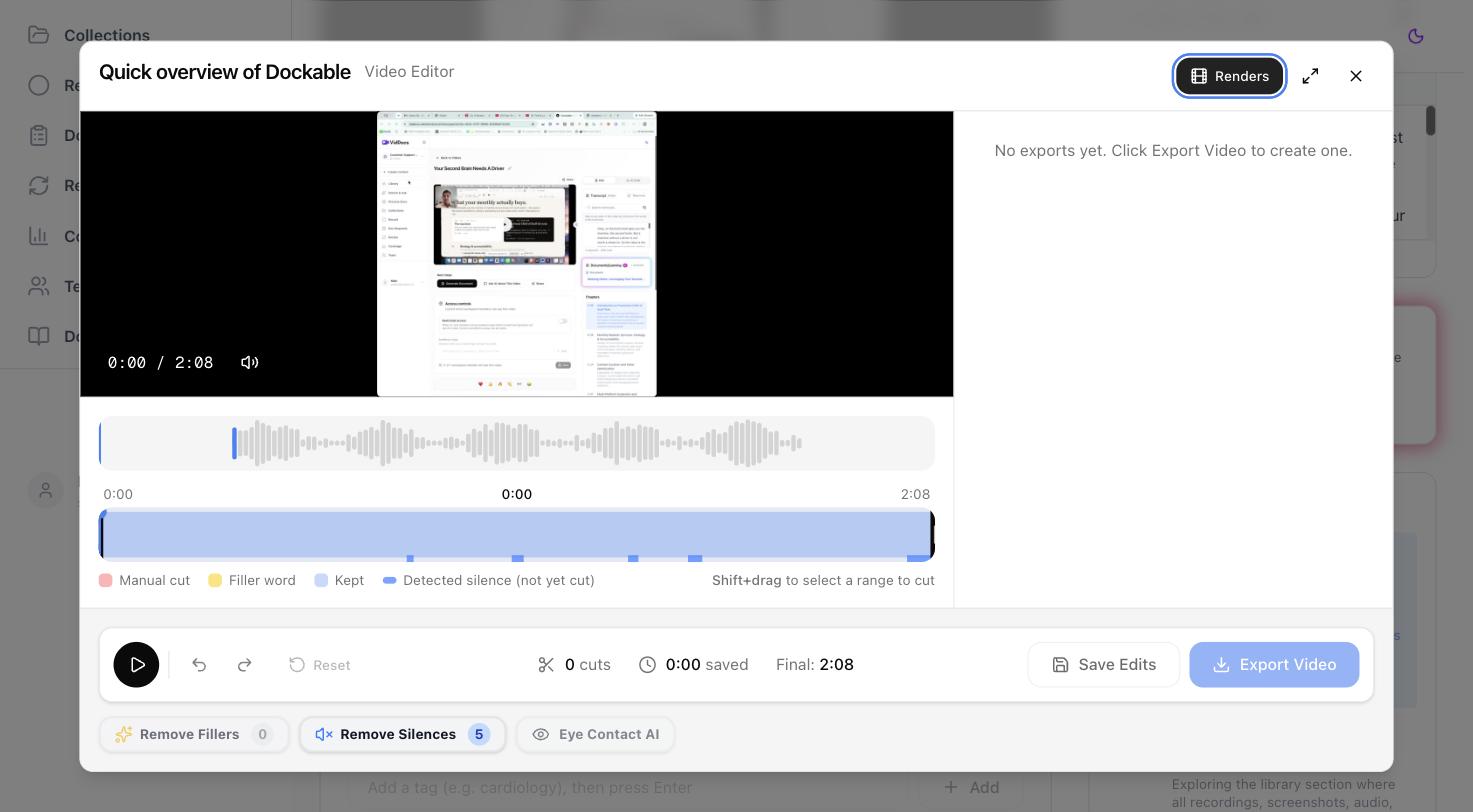Export Video button

point(1274,665)
